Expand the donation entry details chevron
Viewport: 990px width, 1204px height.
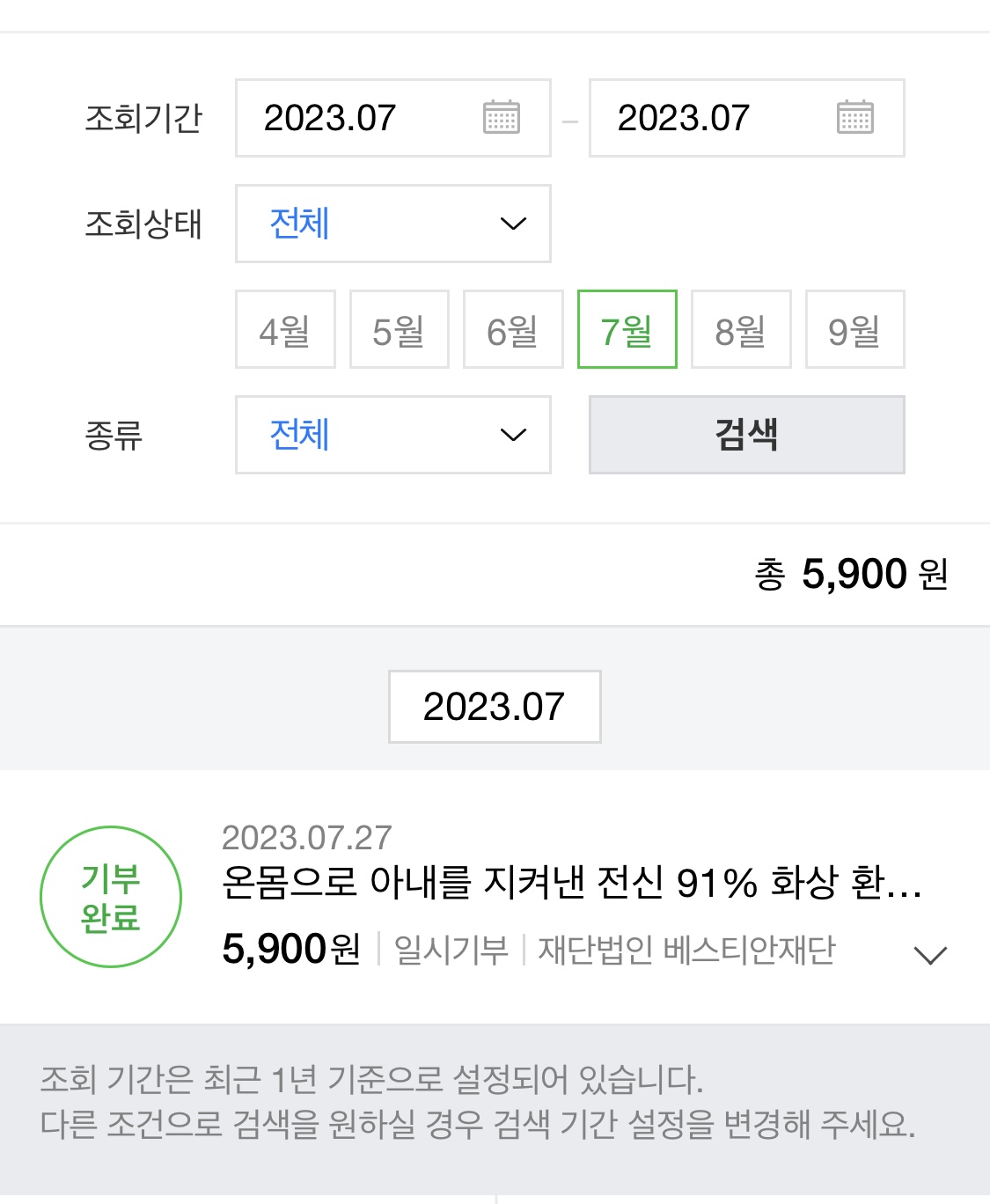point(929,955)
